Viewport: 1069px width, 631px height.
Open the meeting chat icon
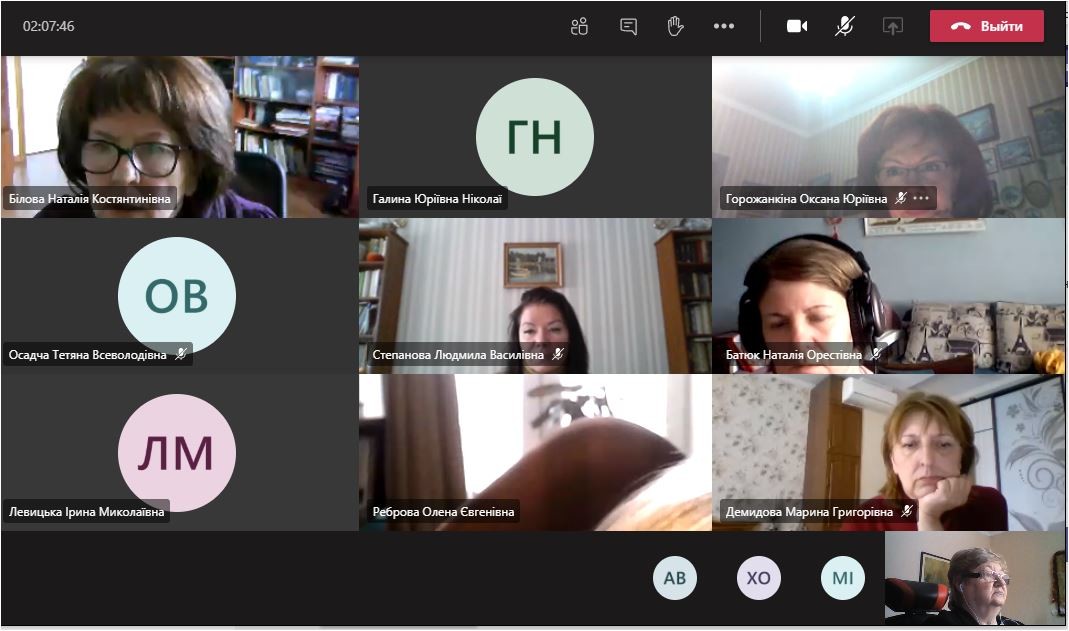tap(629, 27)
